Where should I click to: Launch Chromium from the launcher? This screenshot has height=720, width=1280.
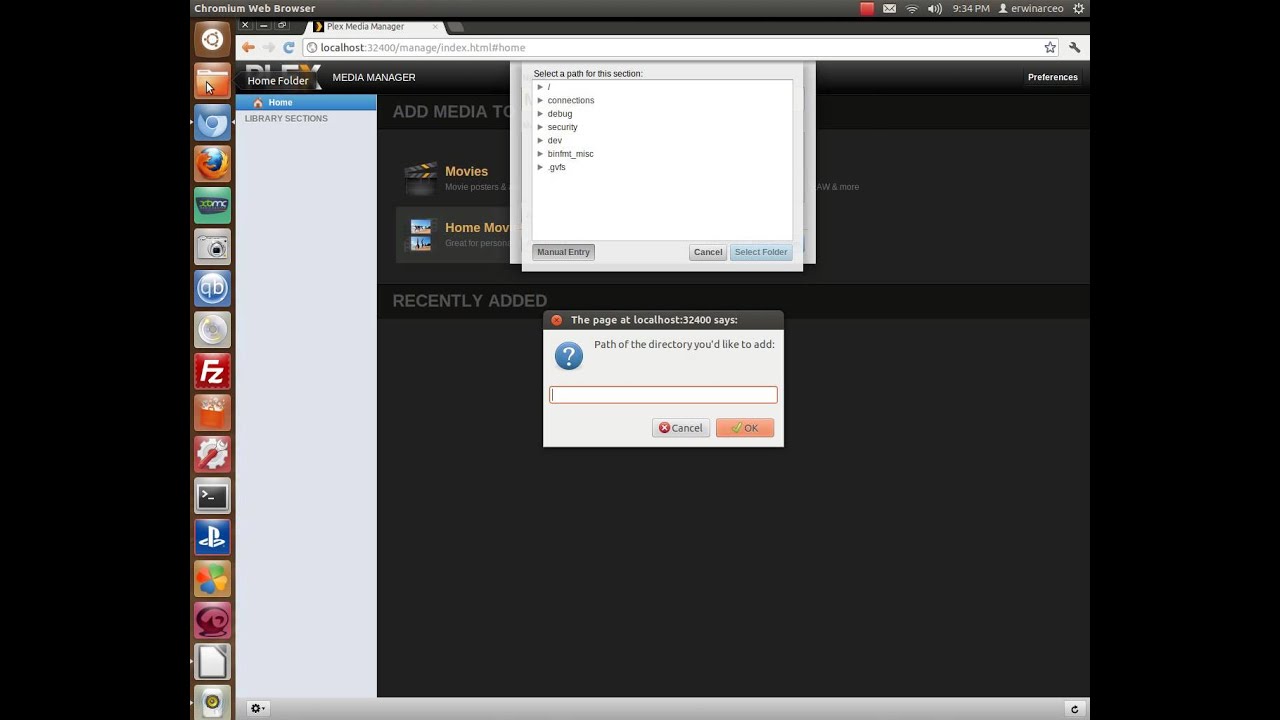212,123
